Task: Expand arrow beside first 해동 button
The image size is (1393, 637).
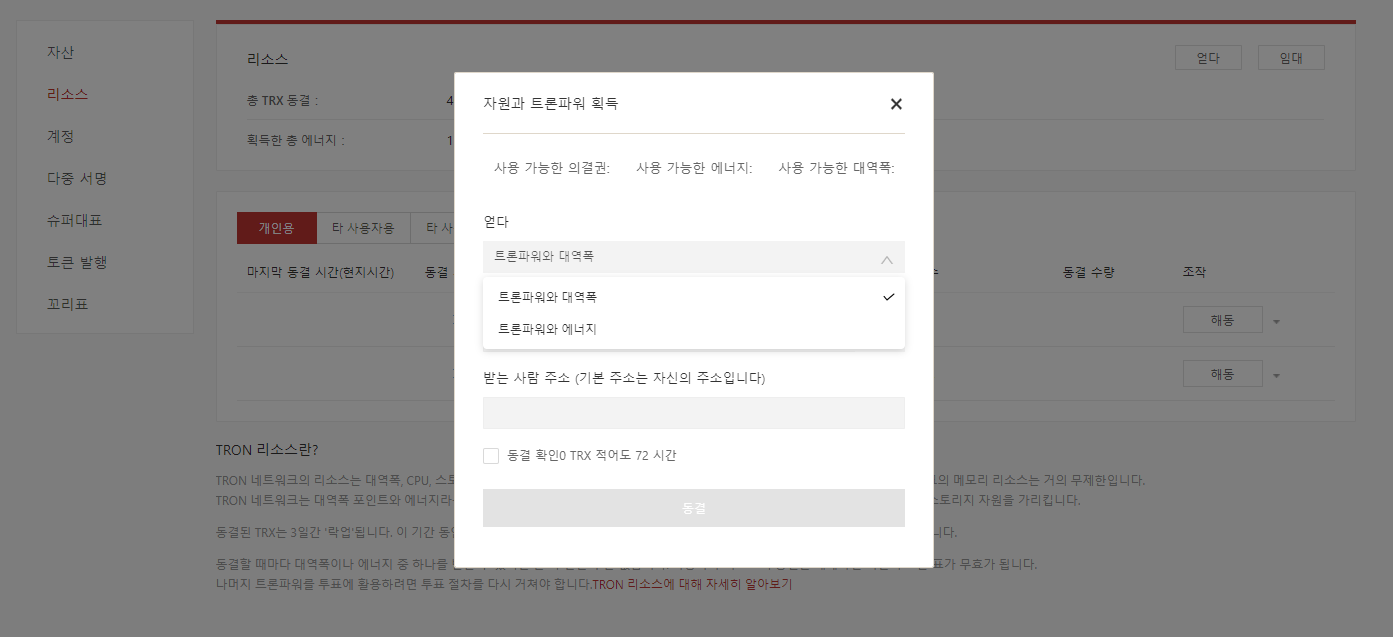Action: click(x=1276, y=322)
